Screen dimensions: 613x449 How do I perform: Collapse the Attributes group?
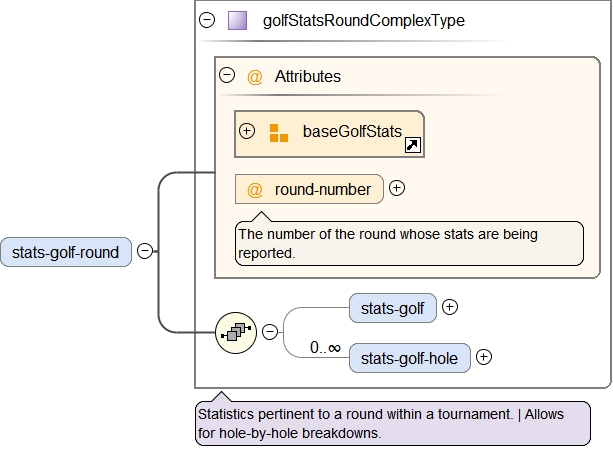[227, 76]
